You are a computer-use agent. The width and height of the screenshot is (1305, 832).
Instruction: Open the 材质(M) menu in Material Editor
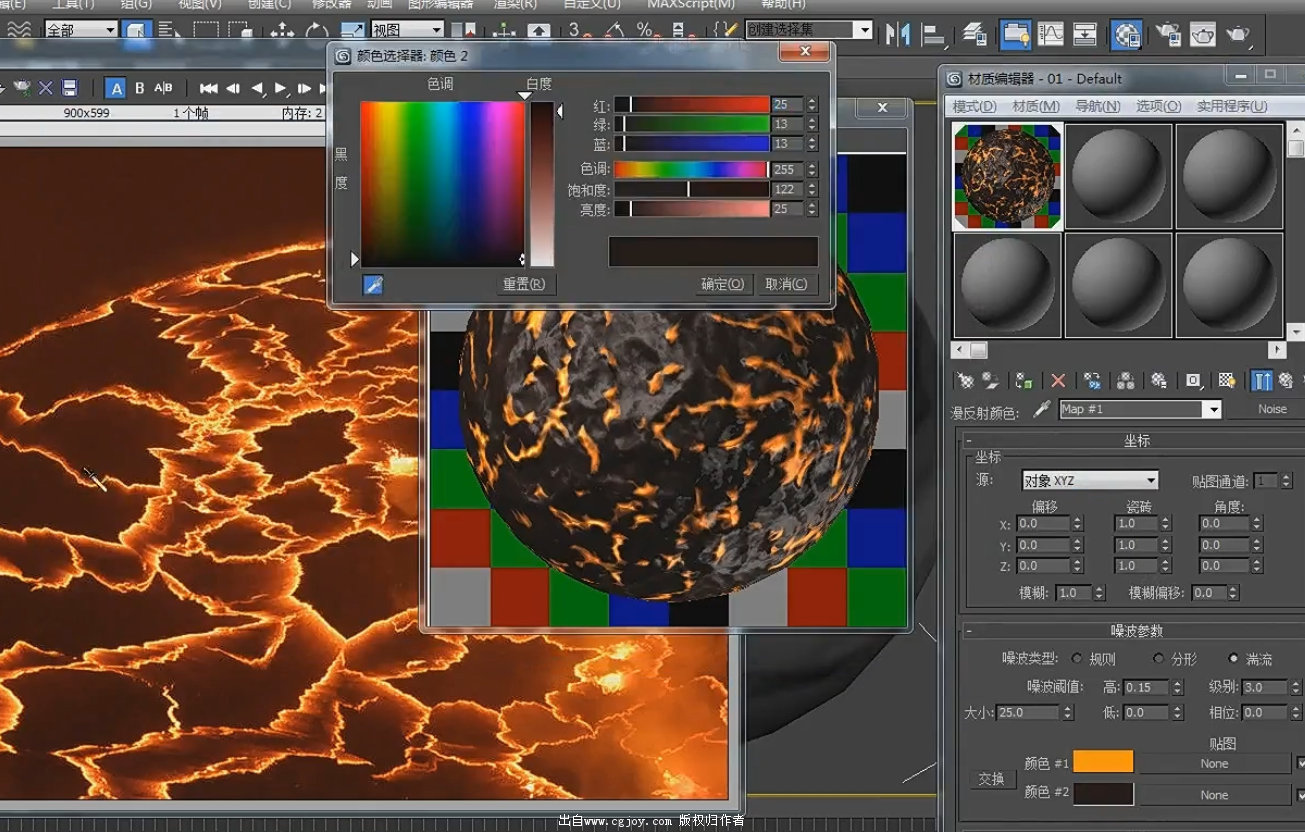click(x=1036, y=106)
